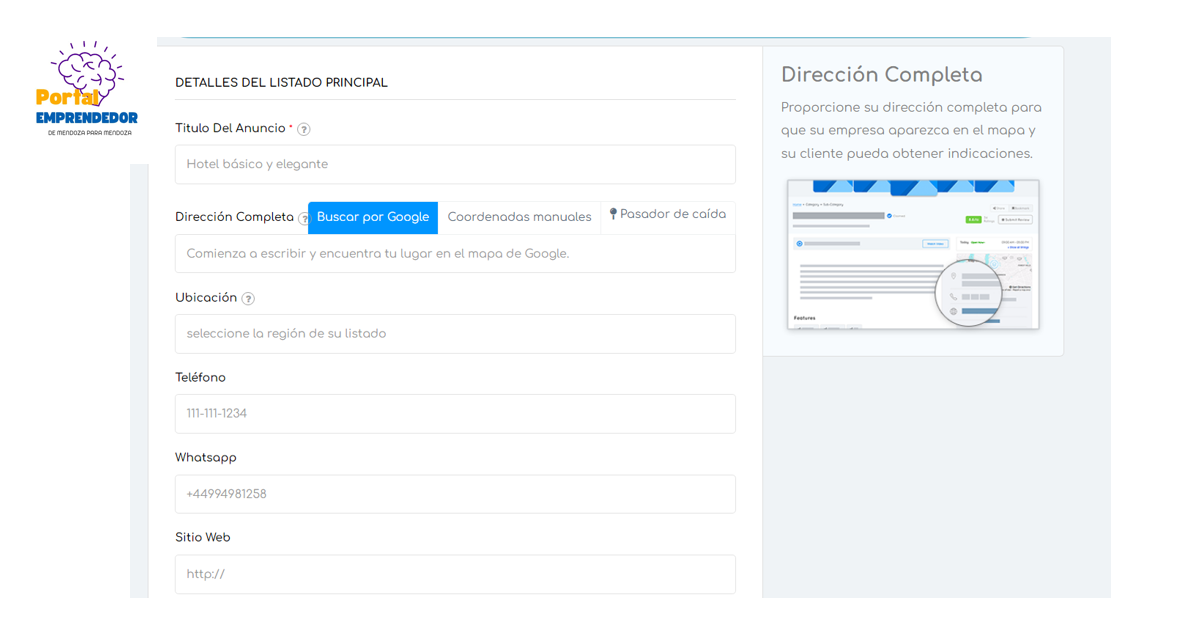The width and height of the screenshot is (1200, 630).
Task: Open help icon beside Titulo Del Anuncio
Action: pyautogui.click(x=304, y=129)
